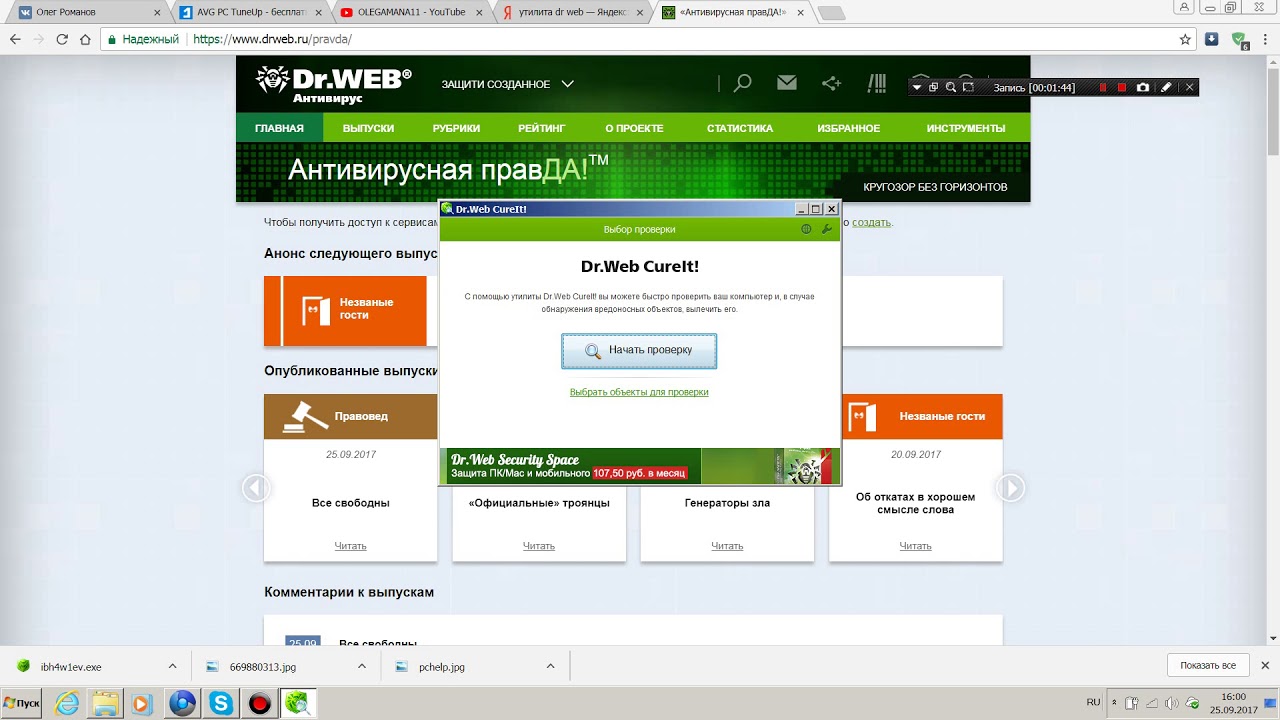This screenshot has height=720, width=1280.
Task: Expand options for 669880313.jpg download
Action: click(361, 666)
